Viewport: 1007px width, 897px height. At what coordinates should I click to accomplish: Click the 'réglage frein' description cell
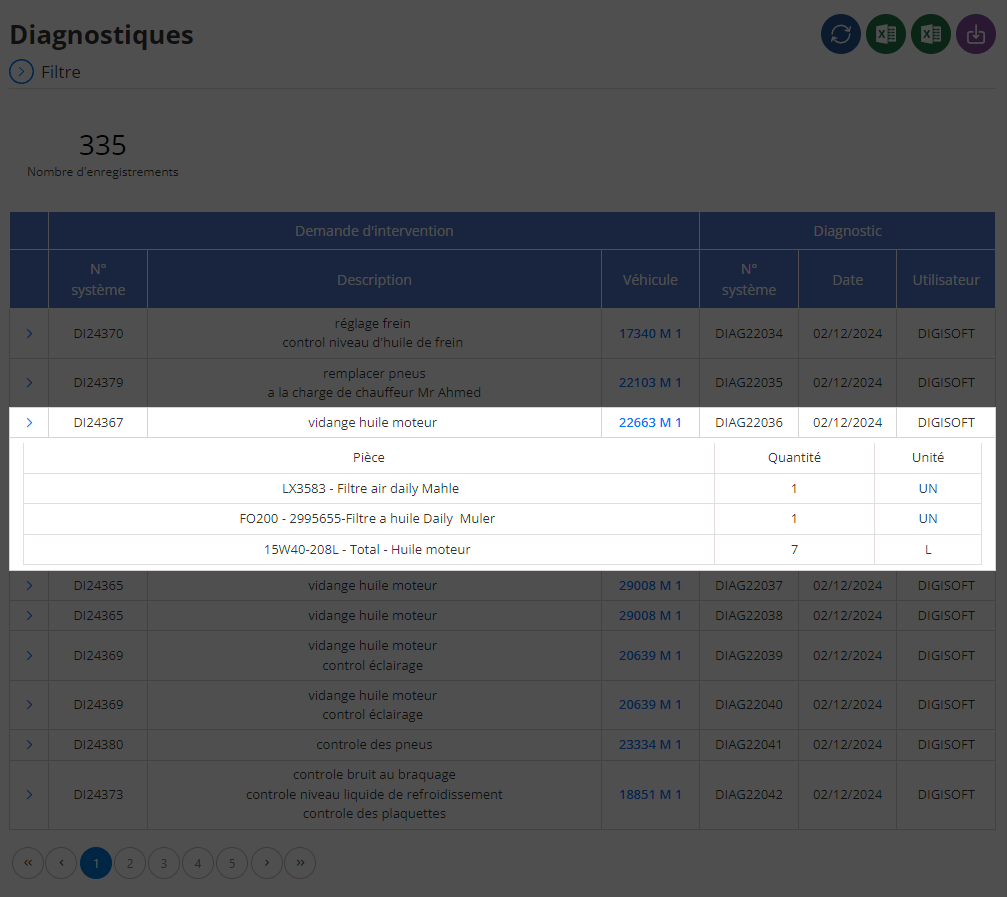tap(374, 333)
